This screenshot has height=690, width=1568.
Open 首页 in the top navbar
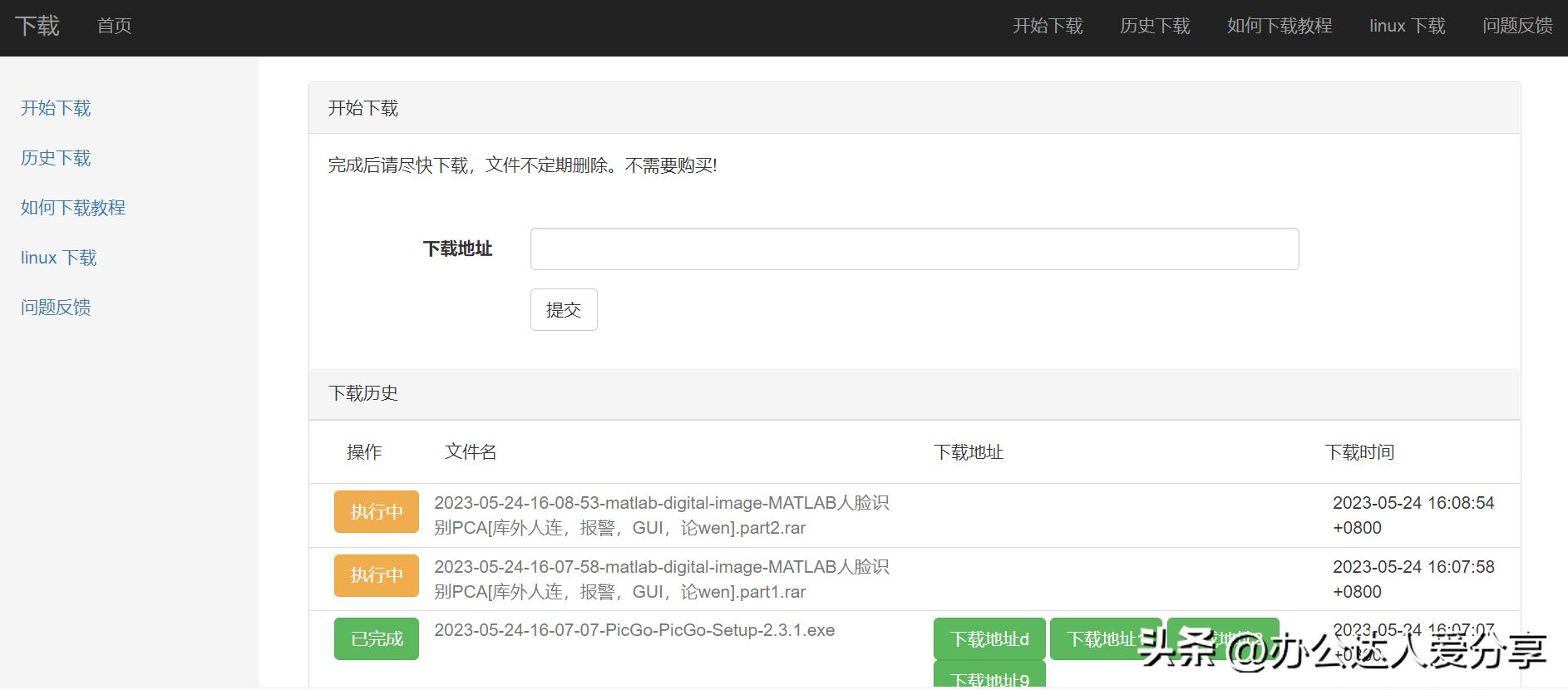tap(114, 26)
